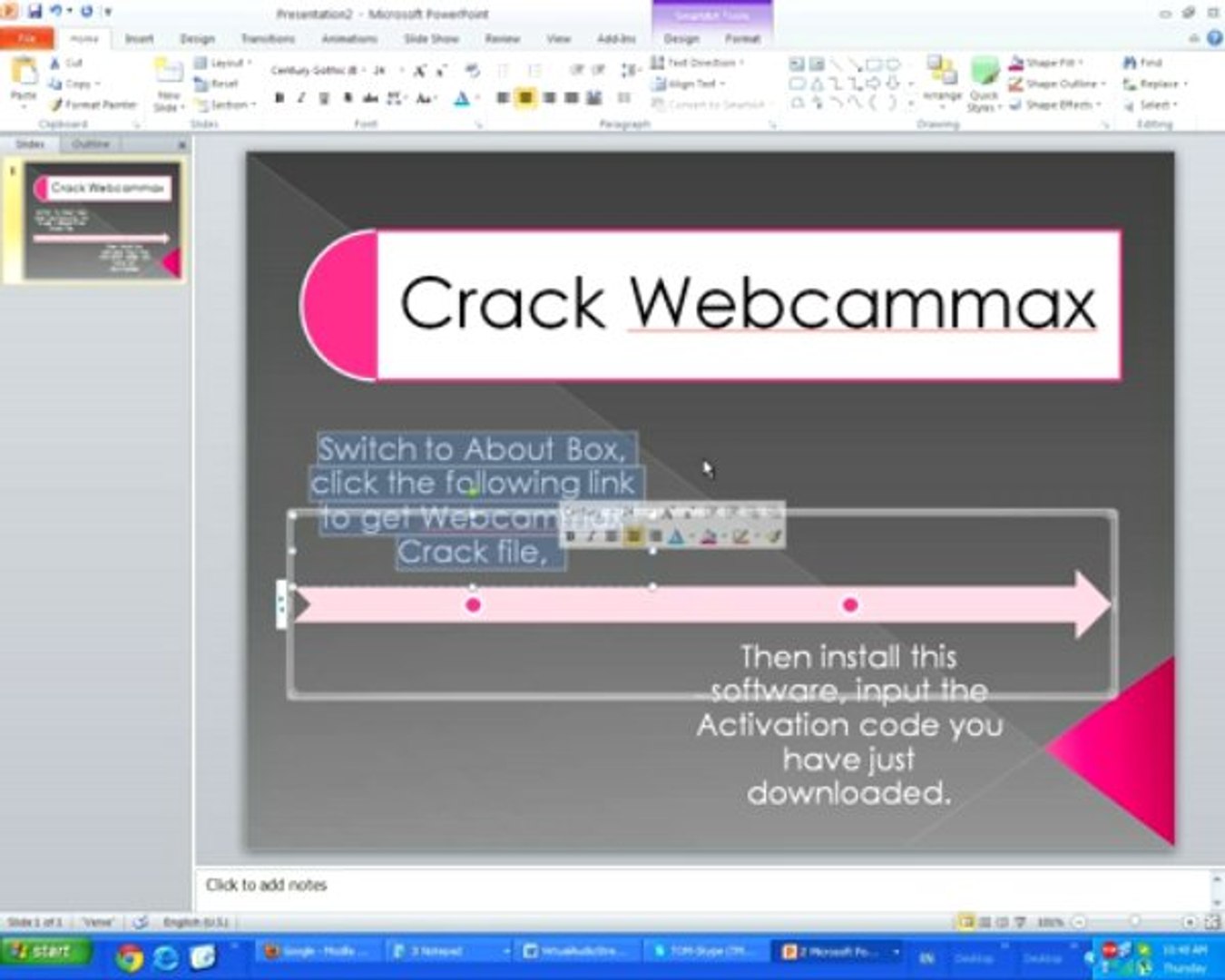Click the Redo/Repeat icon
The image size is (1225, 980).
point(87,12)
